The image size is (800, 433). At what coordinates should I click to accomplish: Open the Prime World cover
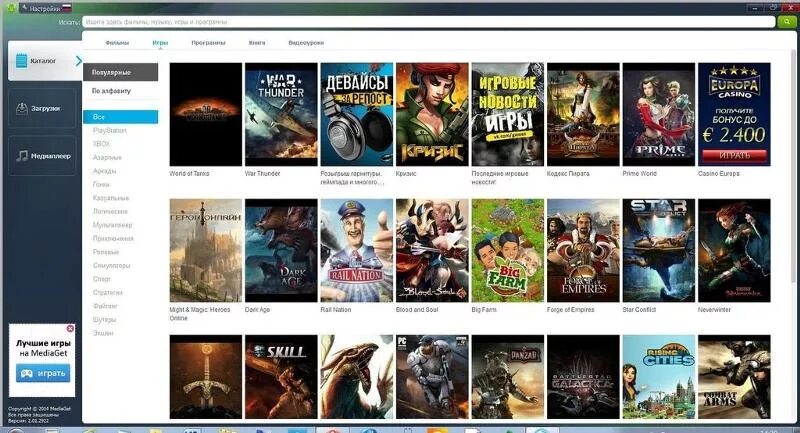(x=659, y=114)
